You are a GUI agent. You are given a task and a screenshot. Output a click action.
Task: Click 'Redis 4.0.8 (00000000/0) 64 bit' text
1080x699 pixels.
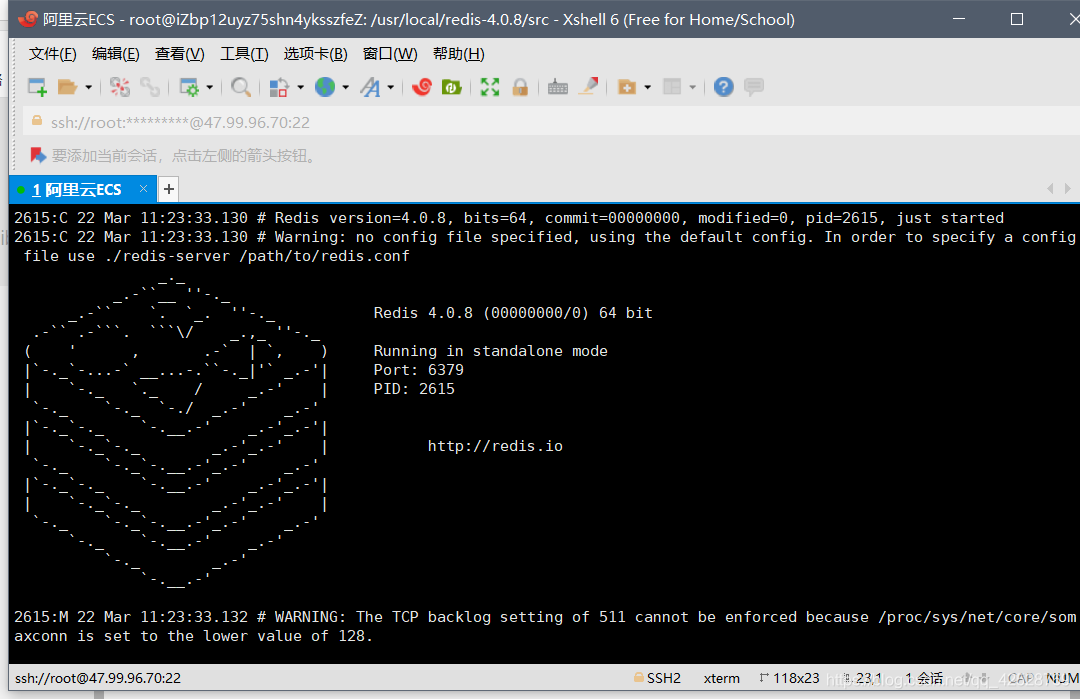tap(513, 313)
